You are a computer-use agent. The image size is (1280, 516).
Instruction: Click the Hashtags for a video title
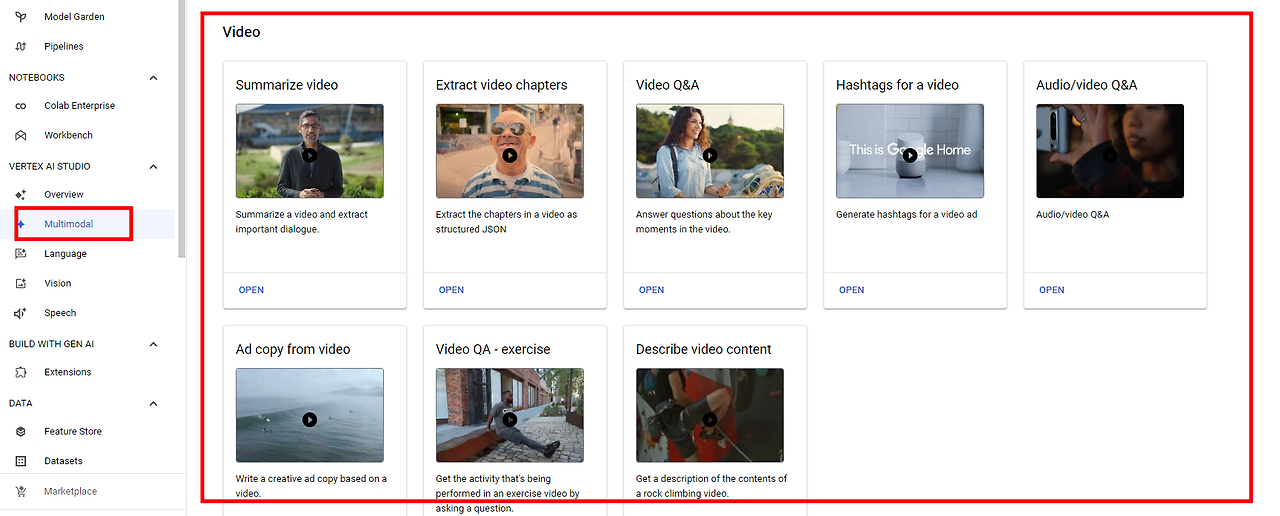pos(897,85)
